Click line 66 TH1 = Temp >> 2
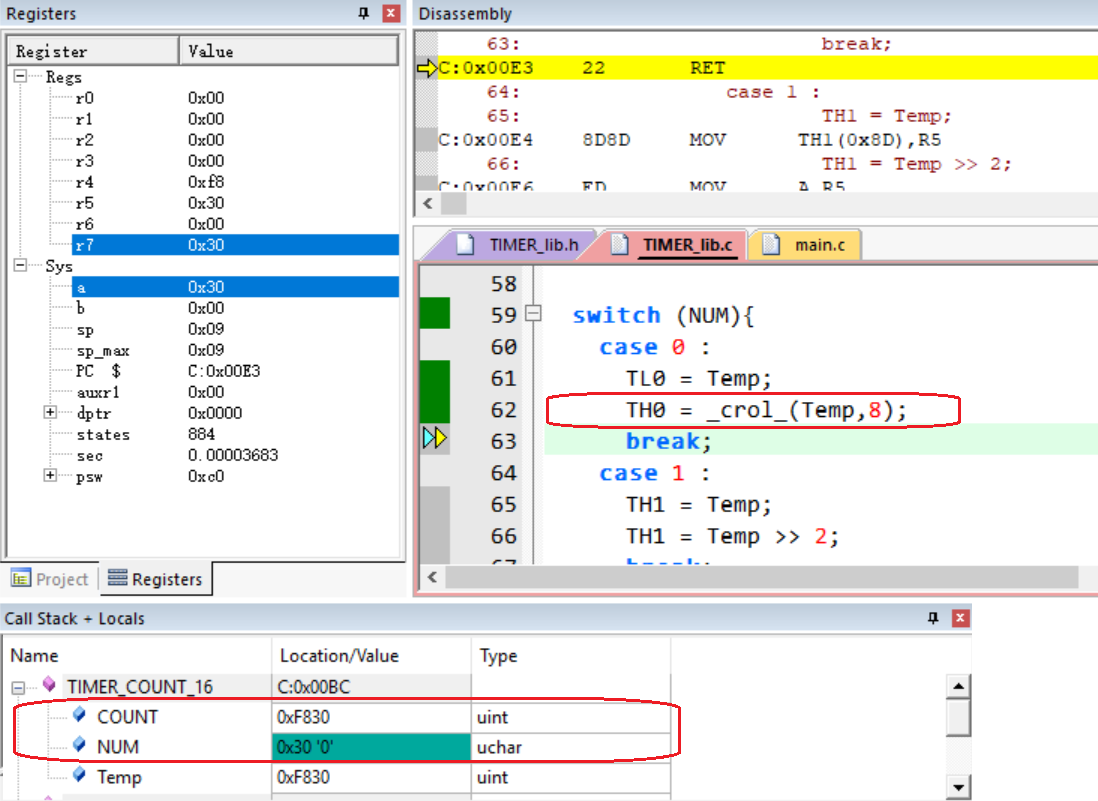 coord(732,536)
